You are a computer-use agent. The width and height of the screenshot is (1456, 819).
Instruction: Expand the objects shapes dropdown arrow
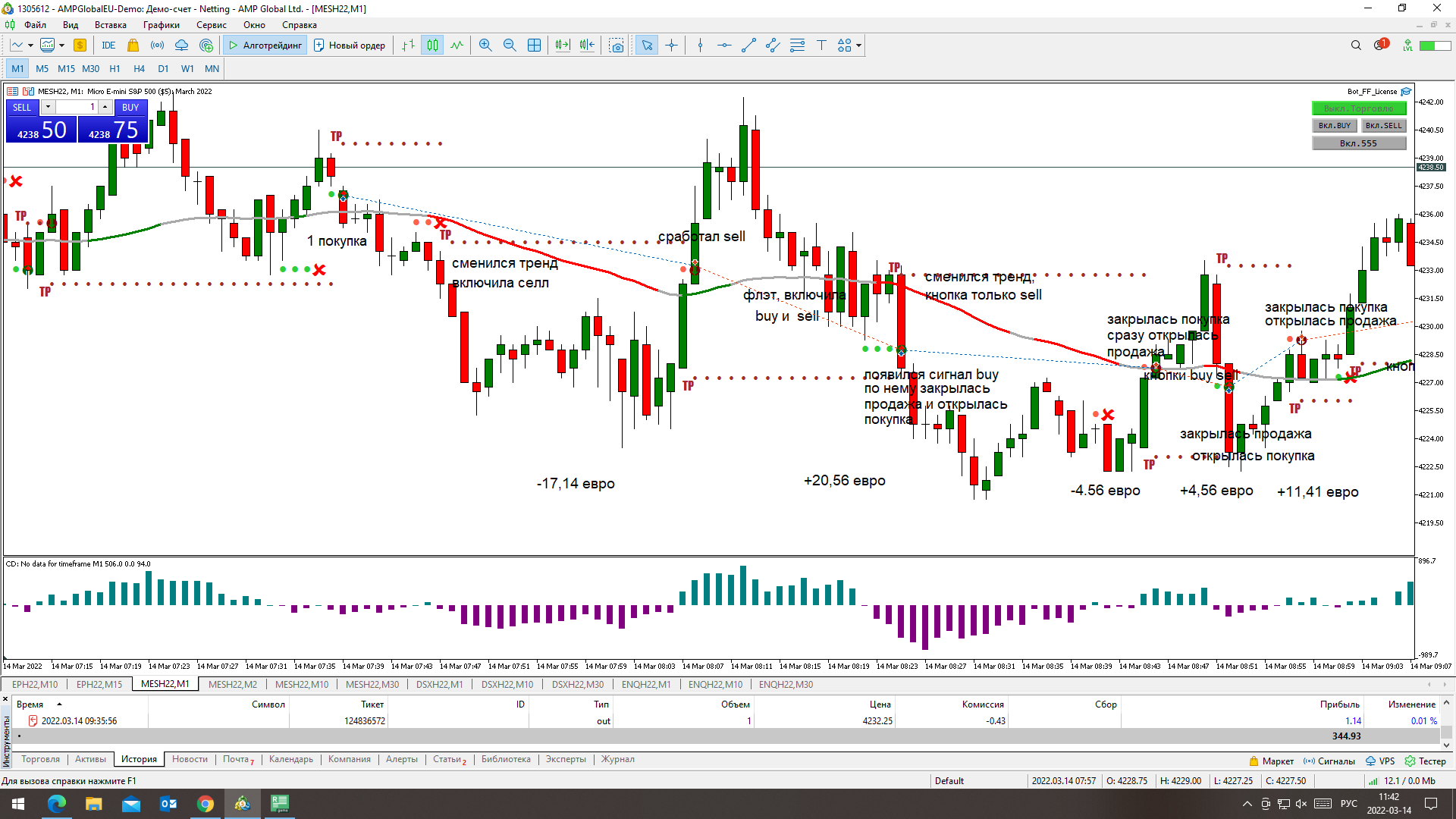coord(858,45)
